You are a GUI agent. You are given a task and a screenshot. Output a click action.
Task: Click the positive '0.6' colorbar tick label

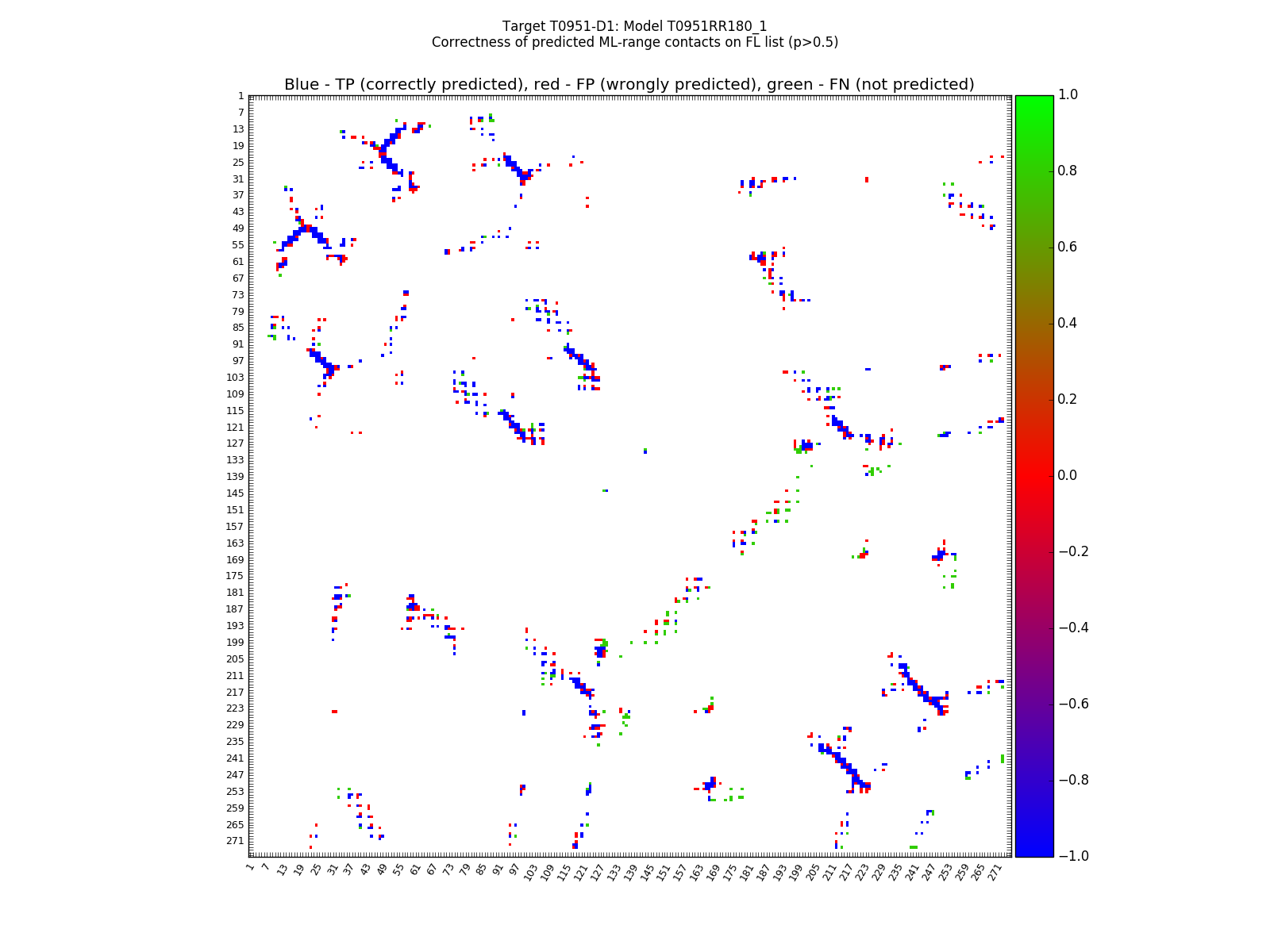pos(1067,248)
